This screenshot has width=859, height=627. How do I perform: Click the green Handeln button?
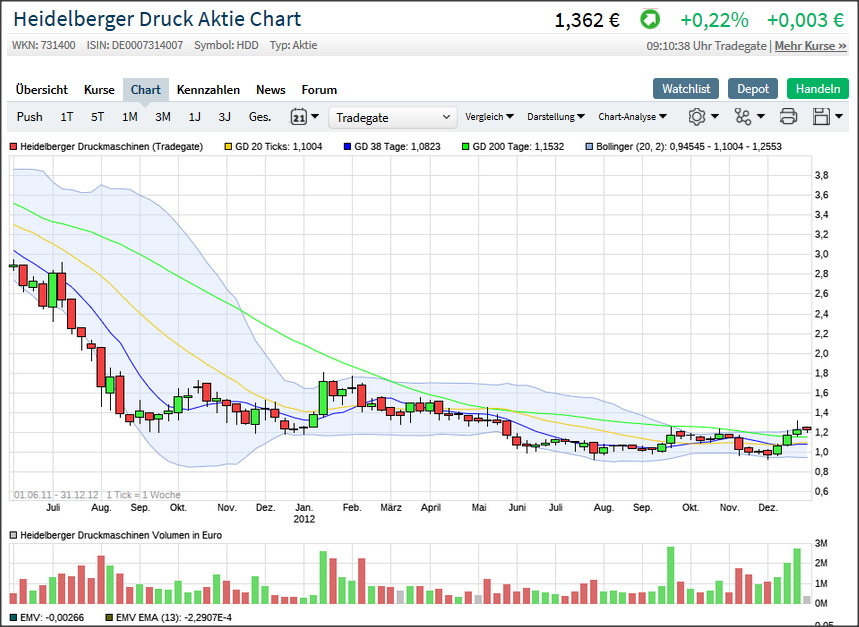point(818,89)
